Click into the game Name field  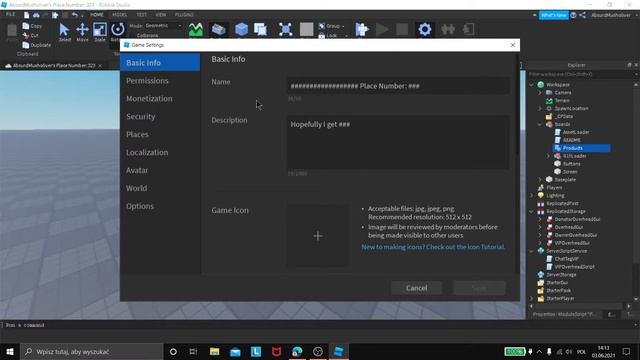(x=398, y=86)
